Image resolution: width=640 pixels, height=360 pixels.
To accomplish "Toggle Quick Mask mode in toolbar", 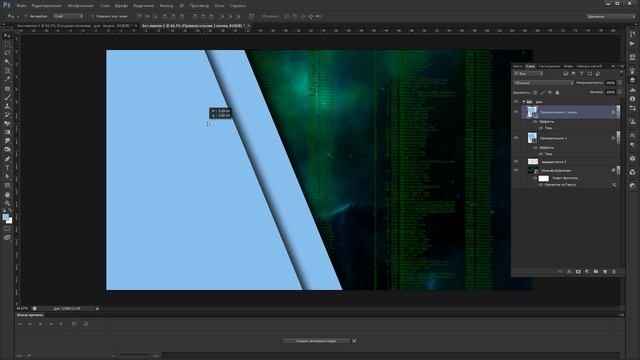I will pyautogui.click(x=7, y=229).
